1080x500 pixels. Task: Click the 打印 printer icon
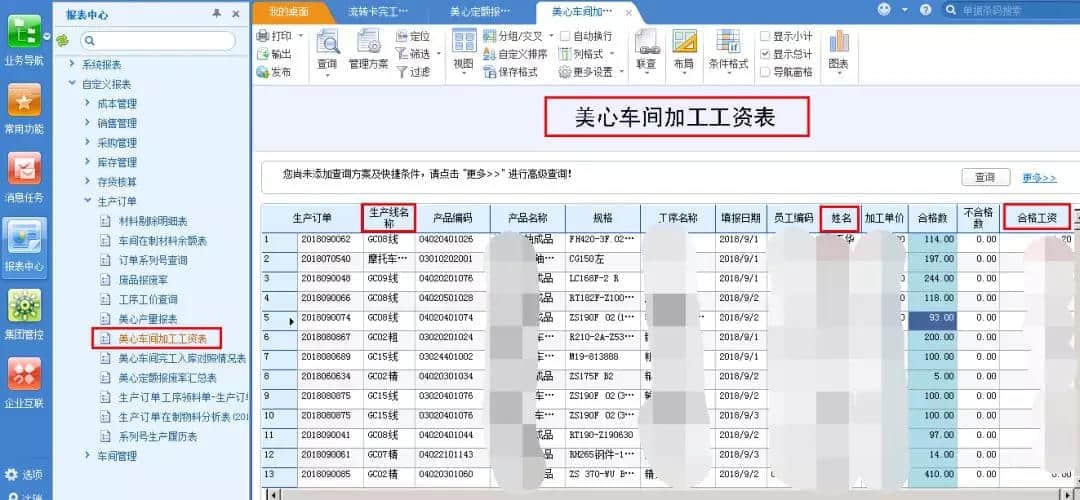click(262, 36)
